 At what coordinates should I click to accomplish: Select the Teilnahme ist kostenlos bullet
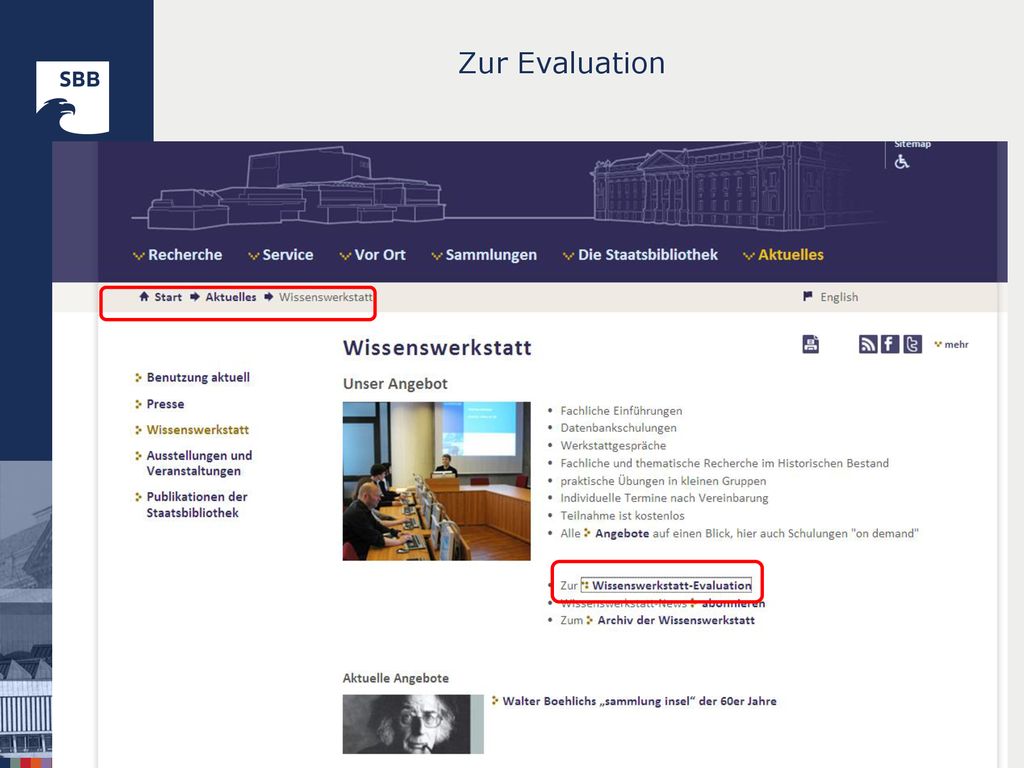point(622,516)
